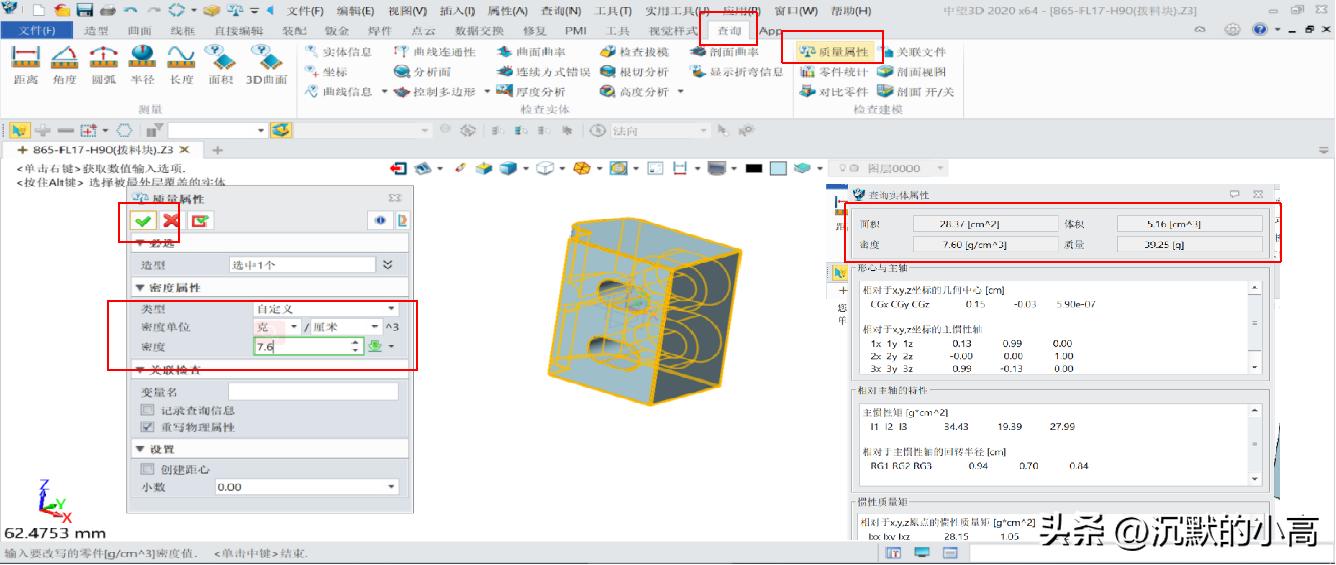The height and width of the screenshot is (565, 1336).
Task: Select the 3D曲面 measurement tool
Action: 267,65
